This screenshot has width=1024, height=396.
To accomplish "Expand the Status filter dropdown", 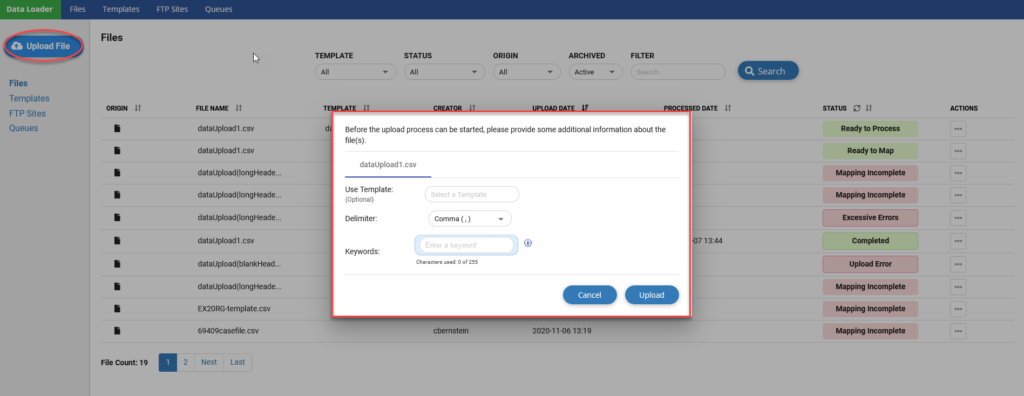I will (444, 72).
